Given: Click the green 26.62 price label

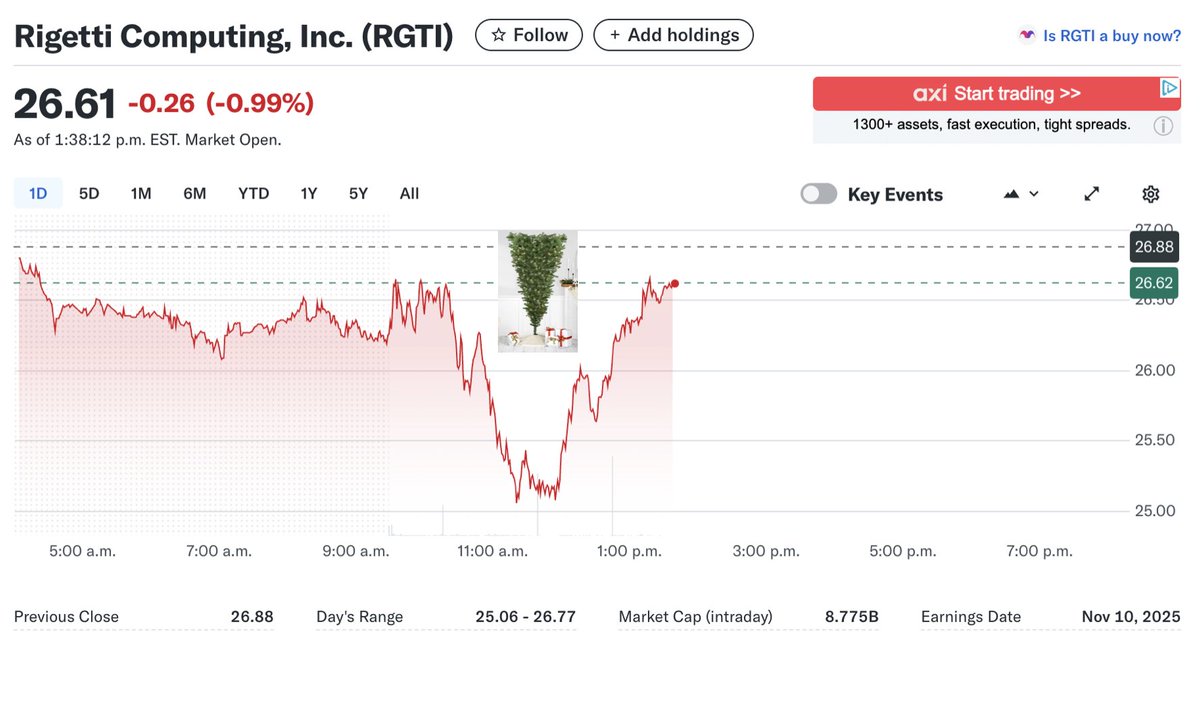Looking at the screenshot, I should point(1154,283).
